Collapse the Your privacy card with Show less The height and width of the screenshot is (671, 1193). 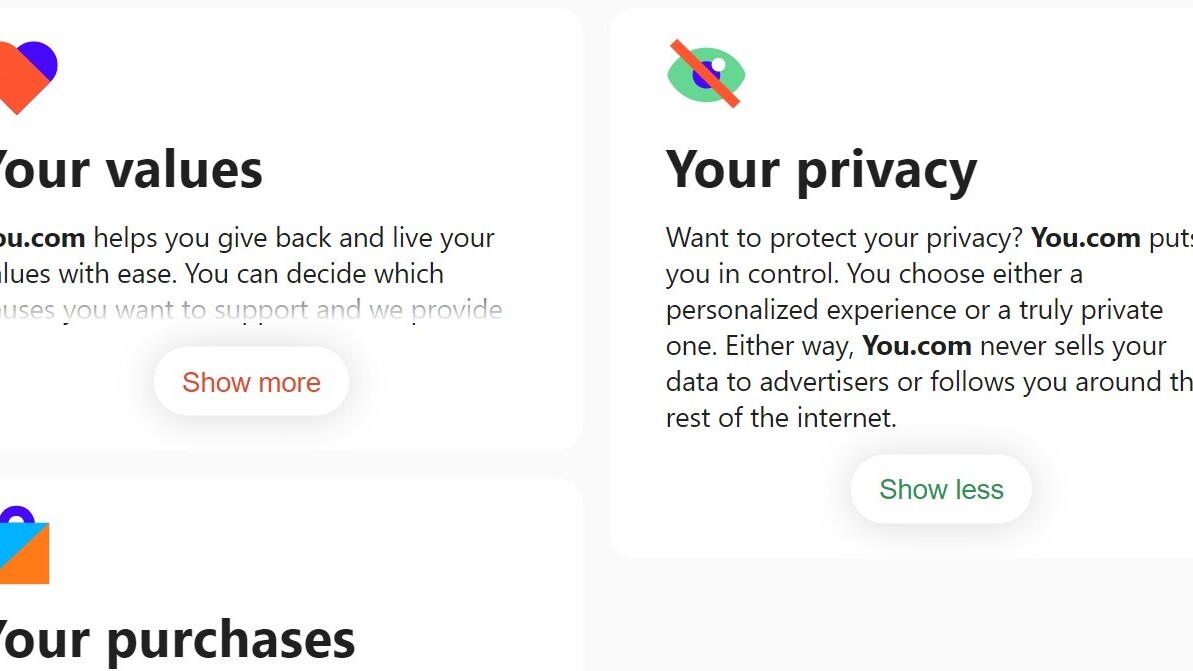click(941, 489)
